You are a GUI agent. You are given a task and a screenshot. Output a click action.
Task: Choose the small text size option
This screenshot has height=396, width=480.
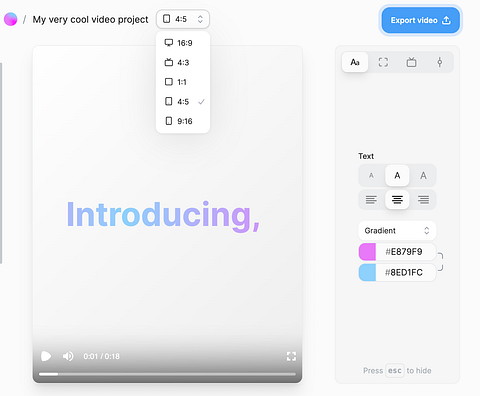pyautogui.click(x=371, y=175)
